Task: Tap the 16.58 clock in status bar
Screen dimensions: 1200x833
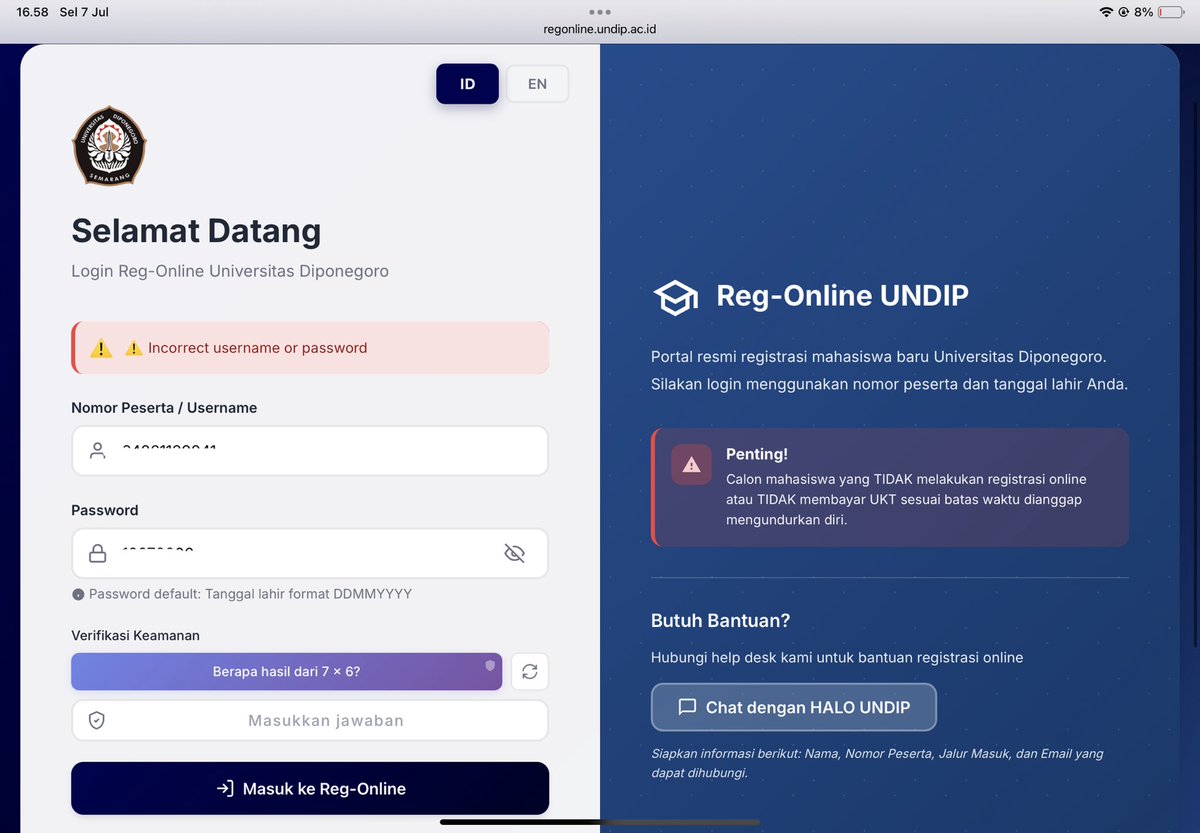Action: click(x=33, y=12)
